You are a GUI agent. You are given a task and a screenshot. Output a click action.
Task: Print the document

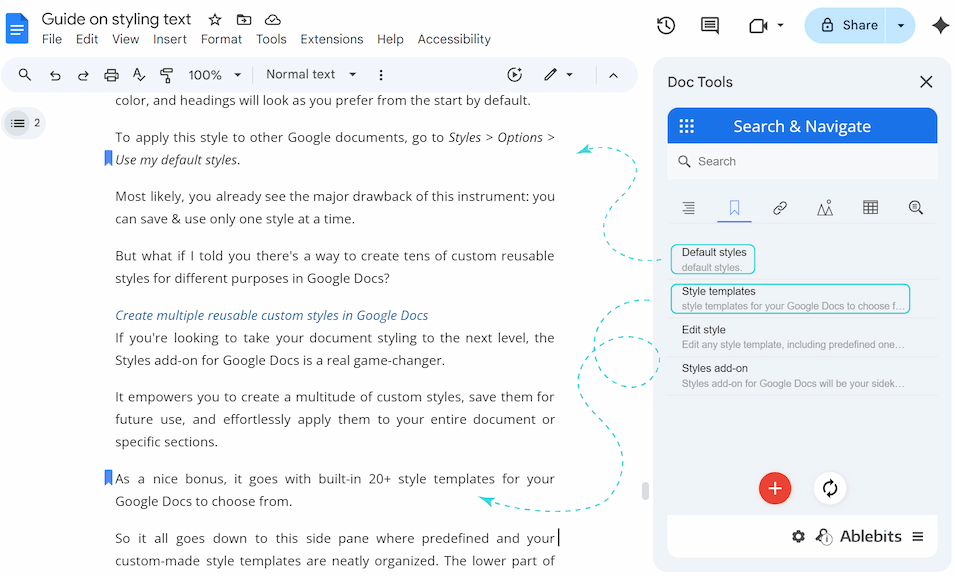point(111,76)
